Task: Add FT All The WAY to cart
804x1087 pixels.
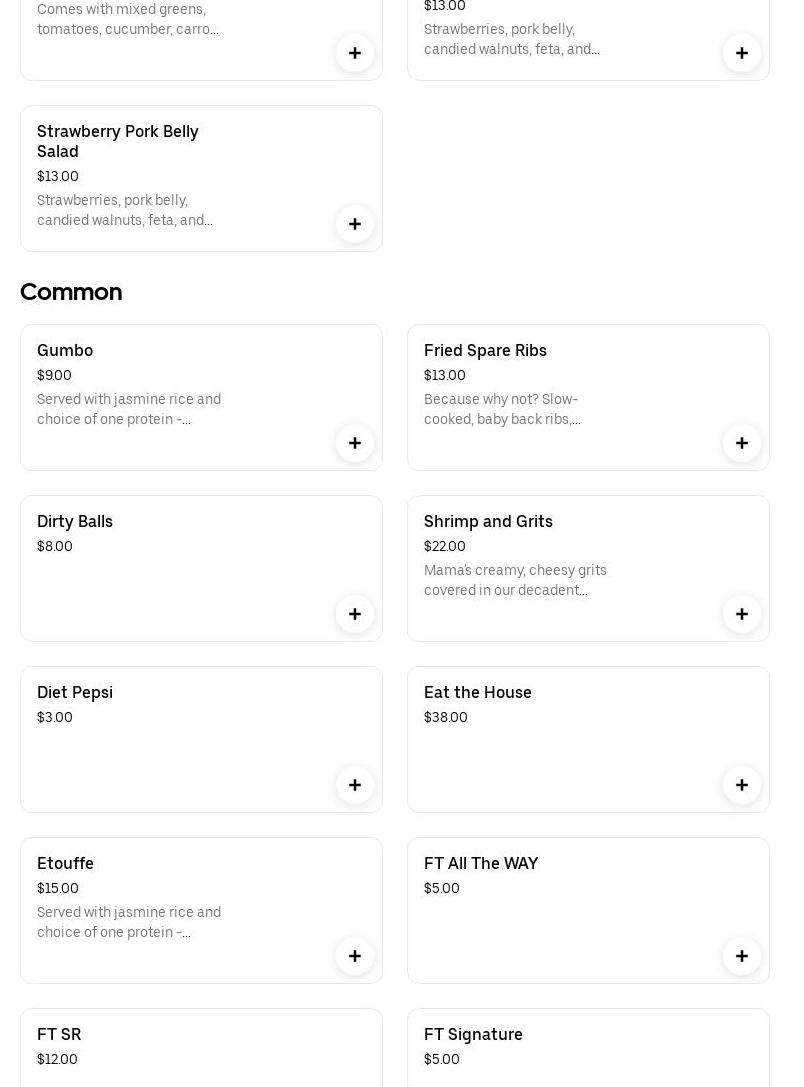Action: pyautogui.click(x=742, y=956)
